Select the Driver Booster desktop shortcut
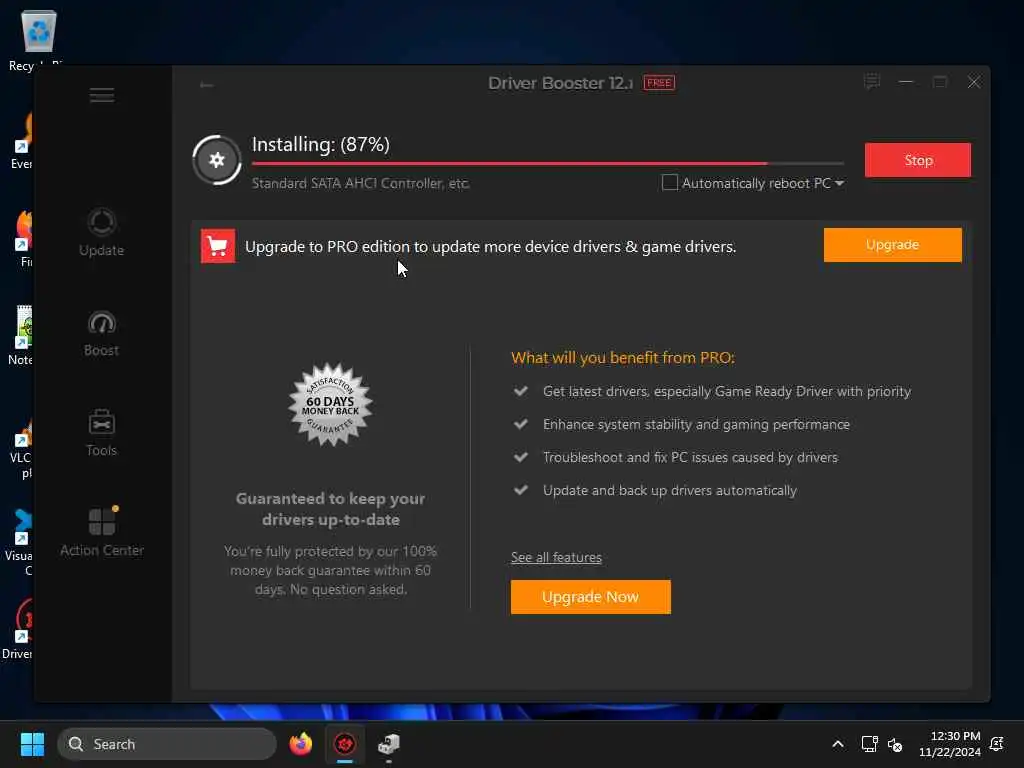Image resolution: width=1024 pixels, height=768 pixels. pos(20,628)
